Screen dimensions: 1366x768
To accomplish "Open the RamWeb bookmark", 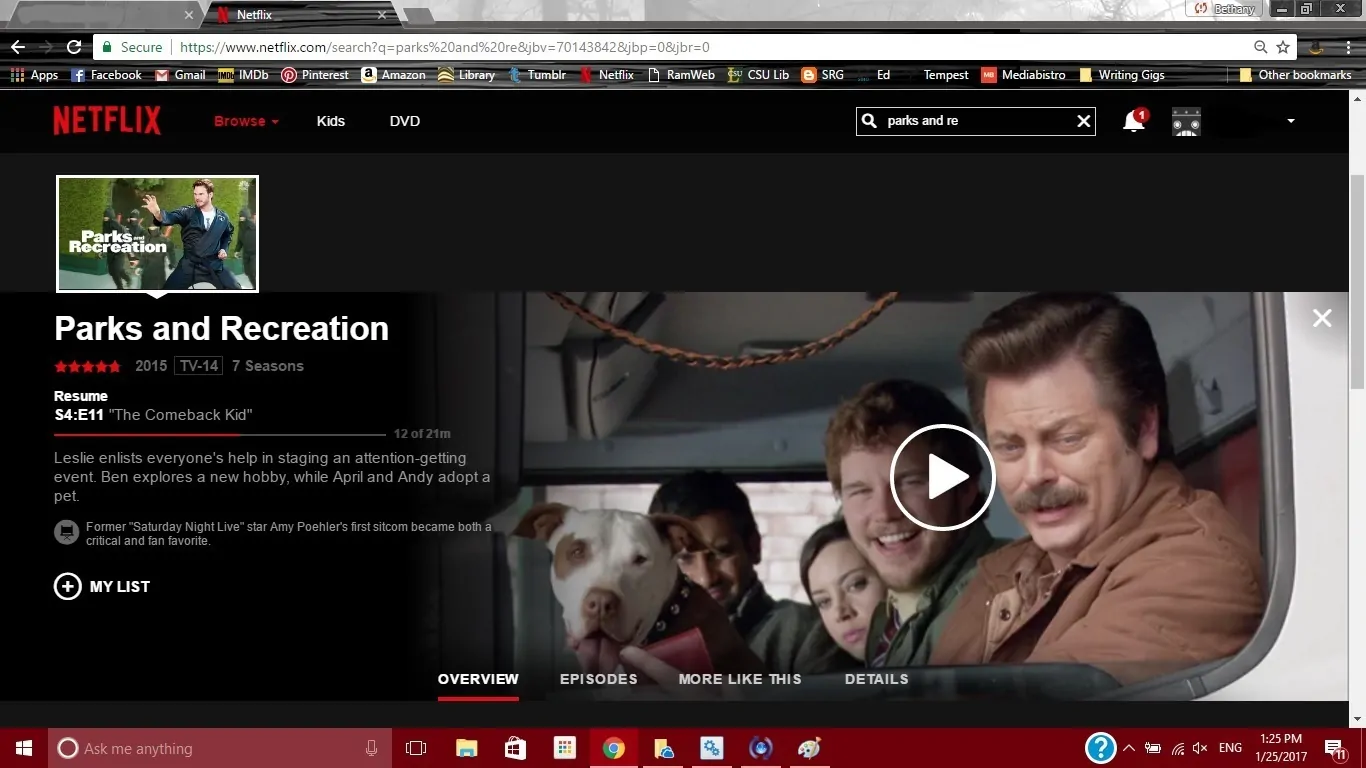I will (682, 75).
